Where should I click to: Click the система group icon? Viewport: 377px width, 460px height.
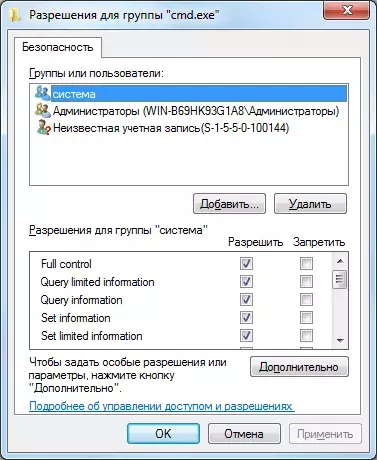point(43,93)
